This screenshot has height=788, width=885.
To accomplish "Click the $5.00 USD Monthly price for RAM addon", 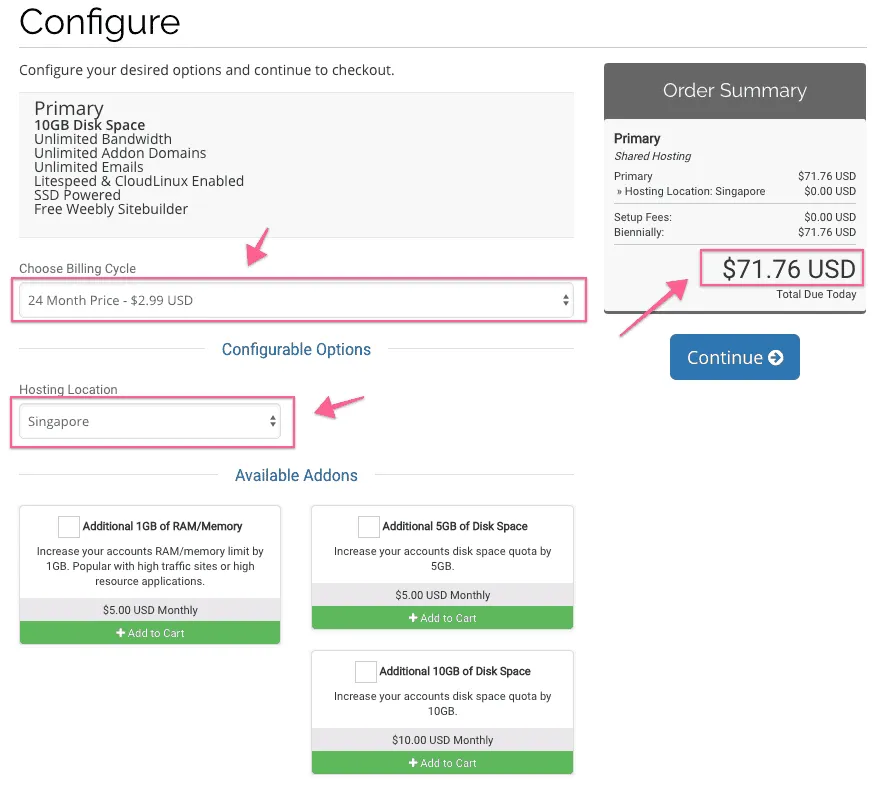I will [x=150, y=610].
